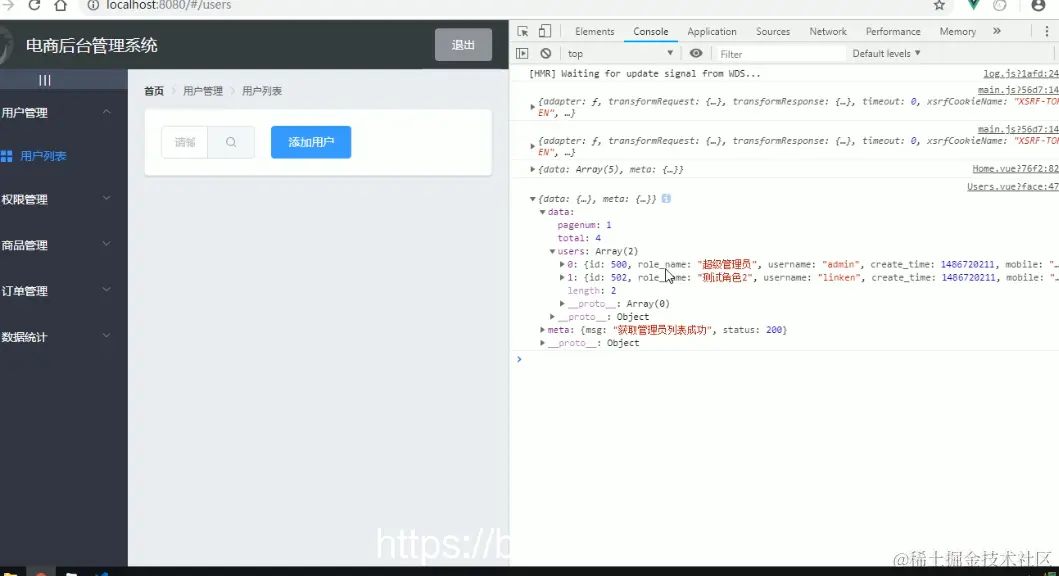
Task: Toggle live expression eye icon
Action: (x=696, y=53)
